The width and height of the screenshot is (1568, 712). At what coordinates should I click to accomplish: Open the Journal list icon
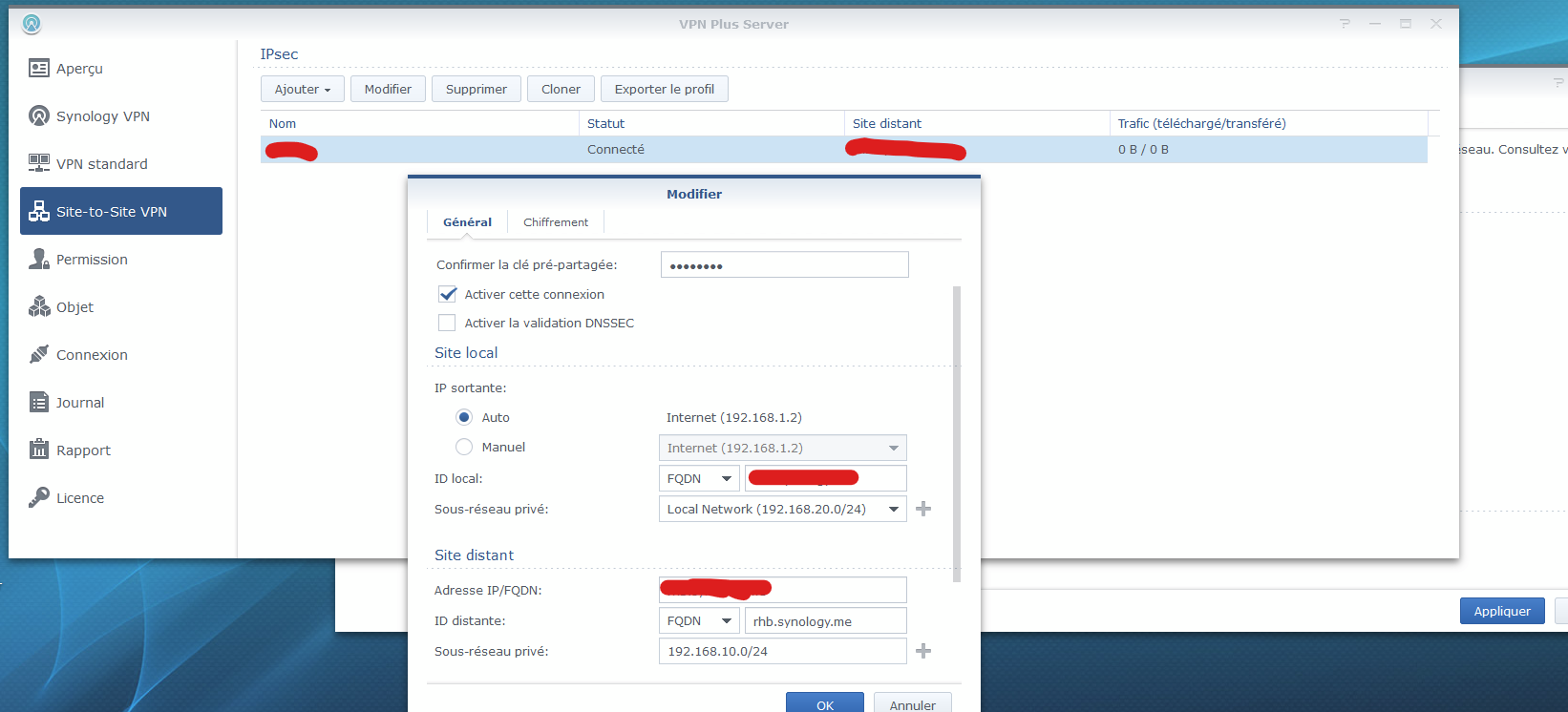39,402
